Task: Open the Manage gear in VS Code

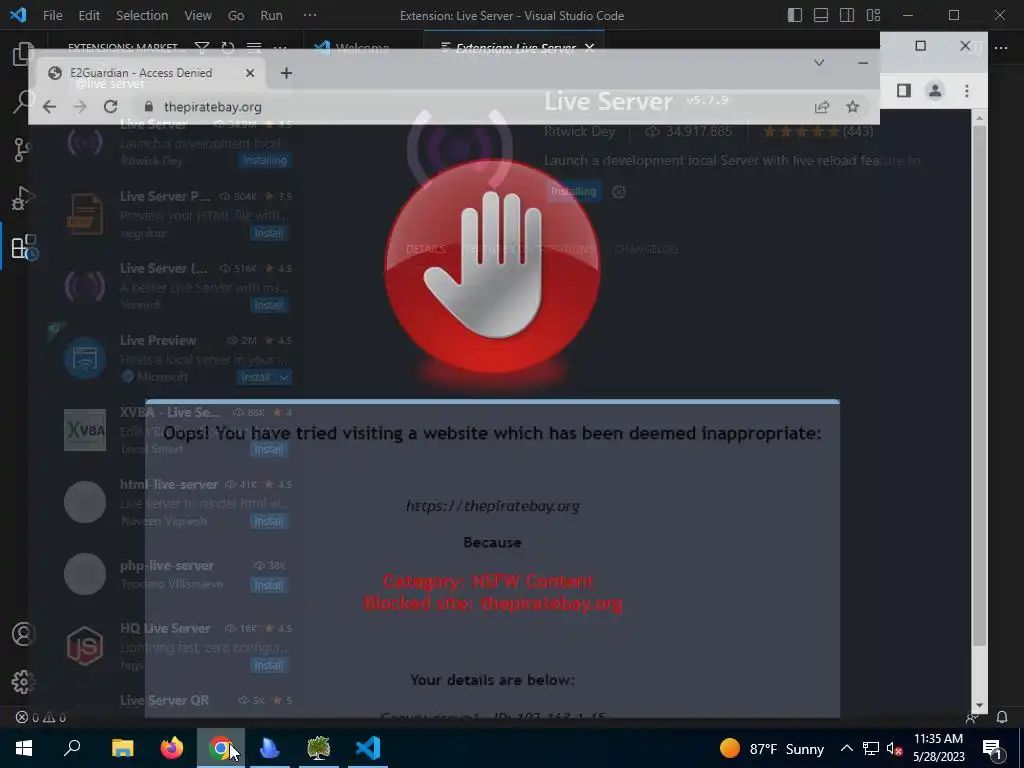Action: [x=23, y=682]
